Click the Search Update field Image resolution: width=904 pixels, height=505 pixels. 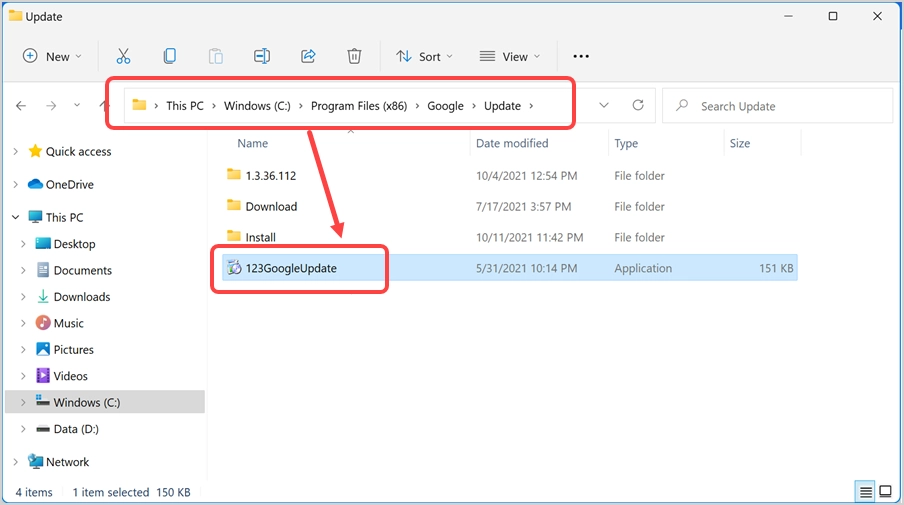tap(777, 105)
